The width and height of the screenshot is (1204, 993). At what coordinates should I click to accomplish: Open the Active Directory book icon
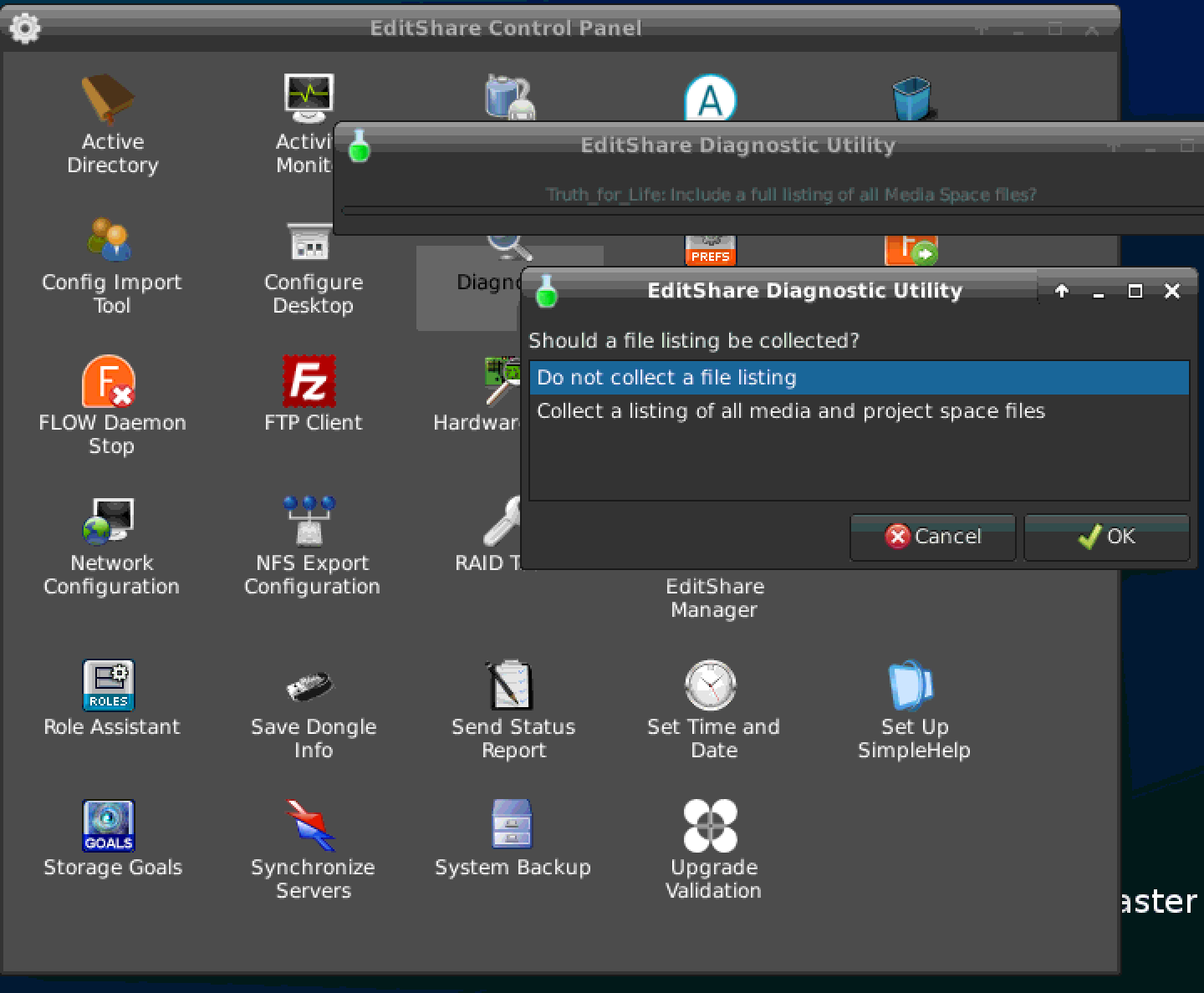pos(108,99)
